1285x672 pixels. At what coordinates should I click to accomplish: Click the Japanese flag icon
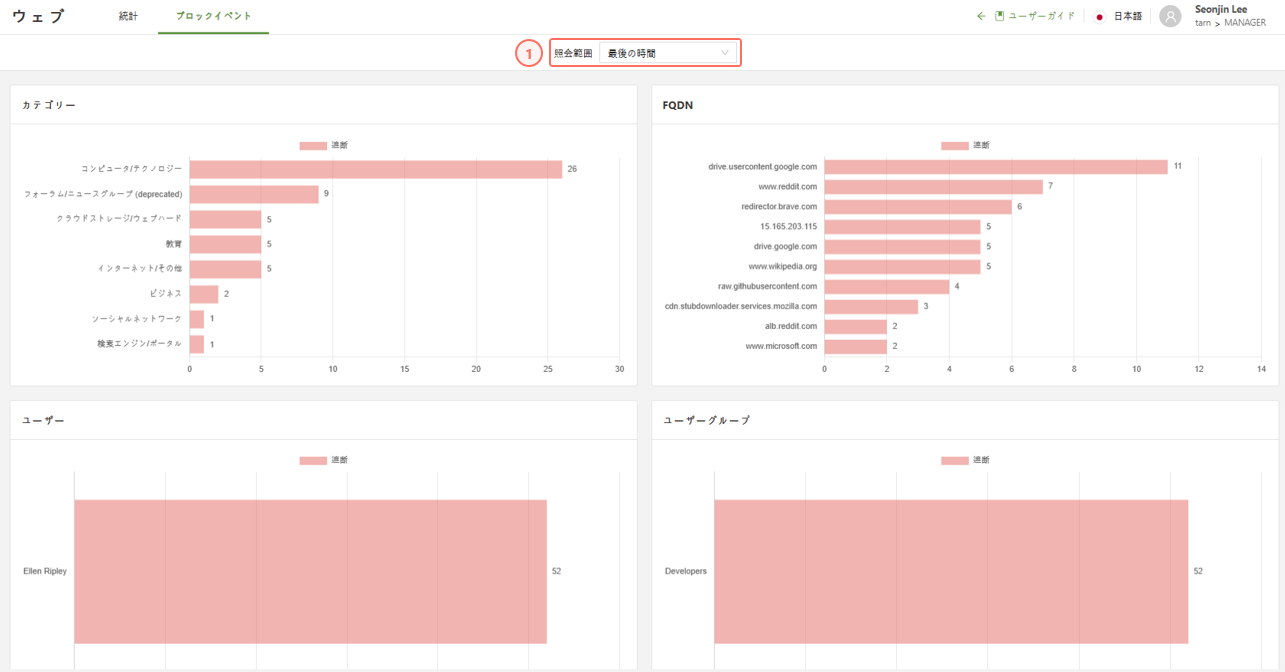click(1100, 17)
